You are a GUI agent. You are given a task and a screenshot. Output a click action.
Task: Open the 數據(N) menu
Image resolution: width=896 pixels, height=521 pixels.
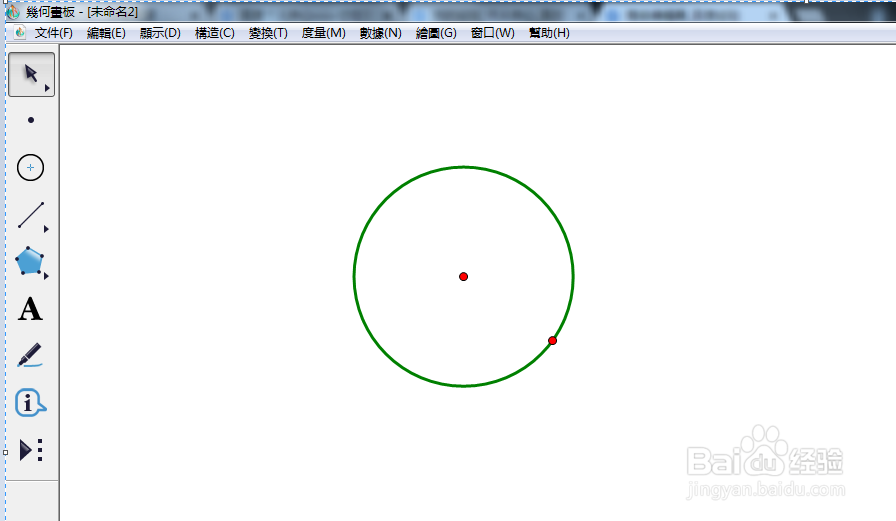coord(381,33)
